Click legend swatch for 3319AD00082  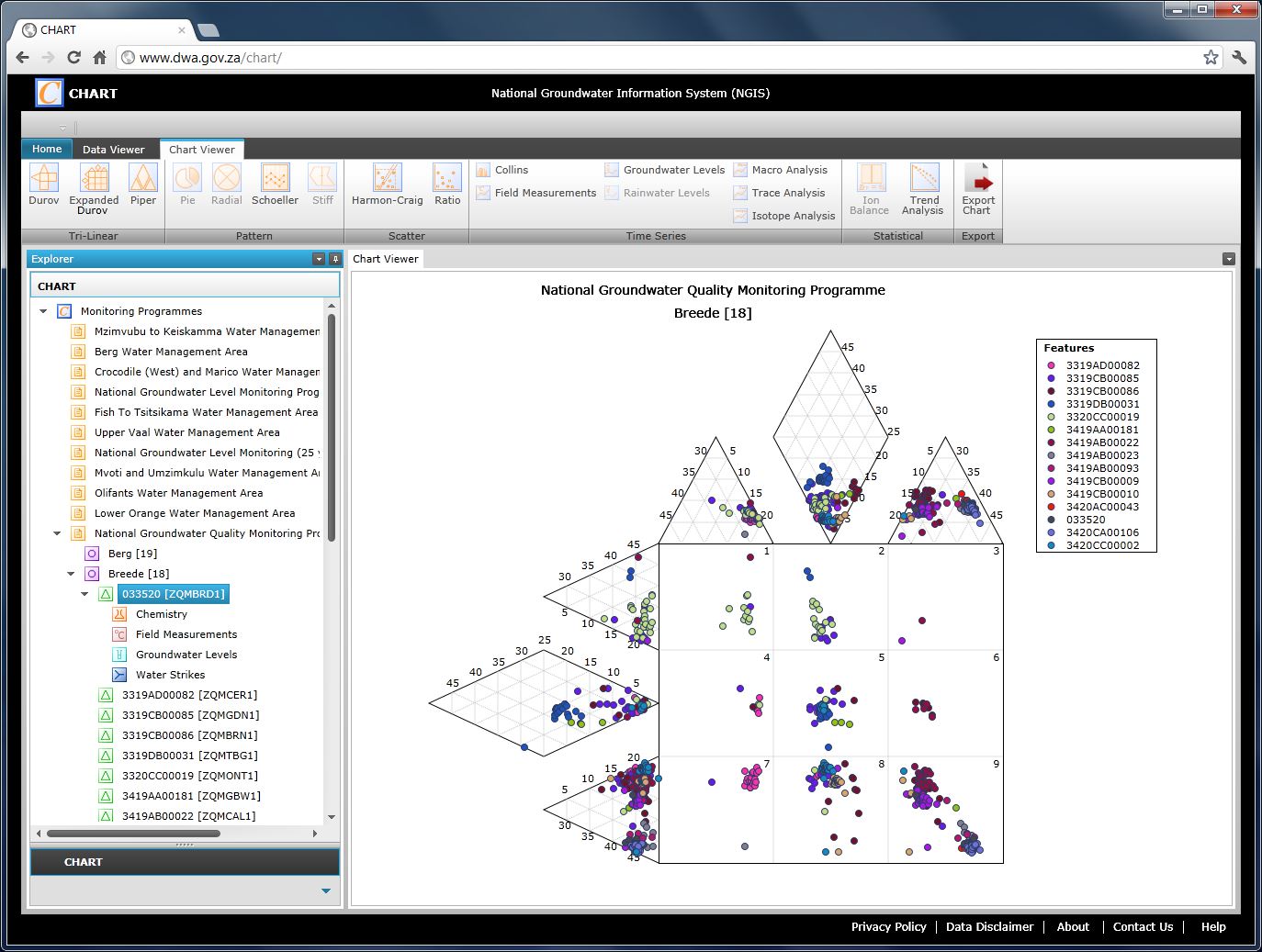(x=1052, y=365)
